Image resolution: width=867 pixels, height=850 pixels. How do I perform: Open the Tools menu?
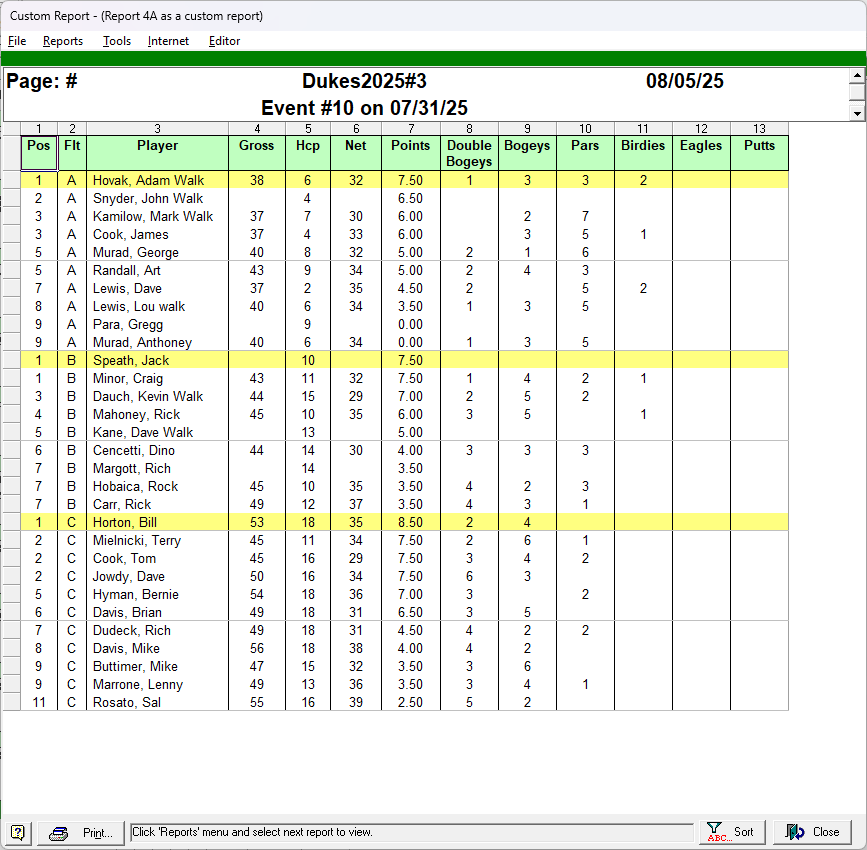(x=117, y=41)
